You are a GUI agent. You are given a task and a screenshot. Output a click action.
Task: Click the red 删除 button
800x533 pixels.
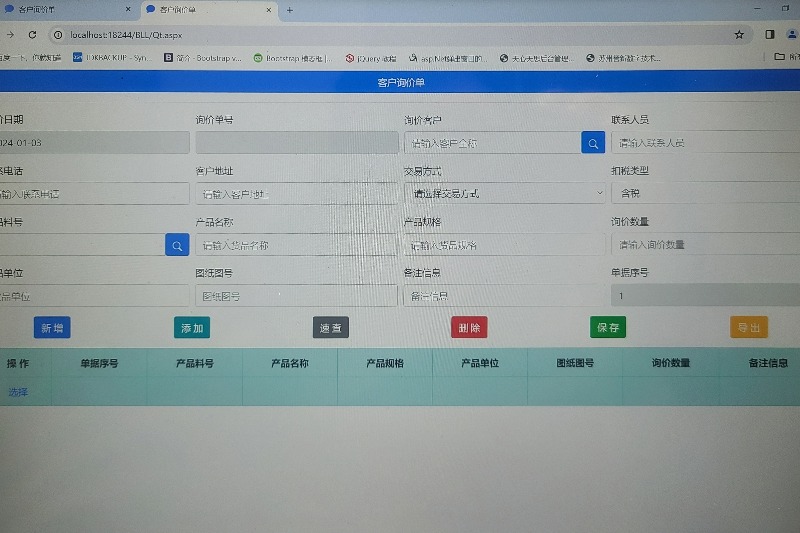(469, 327)
